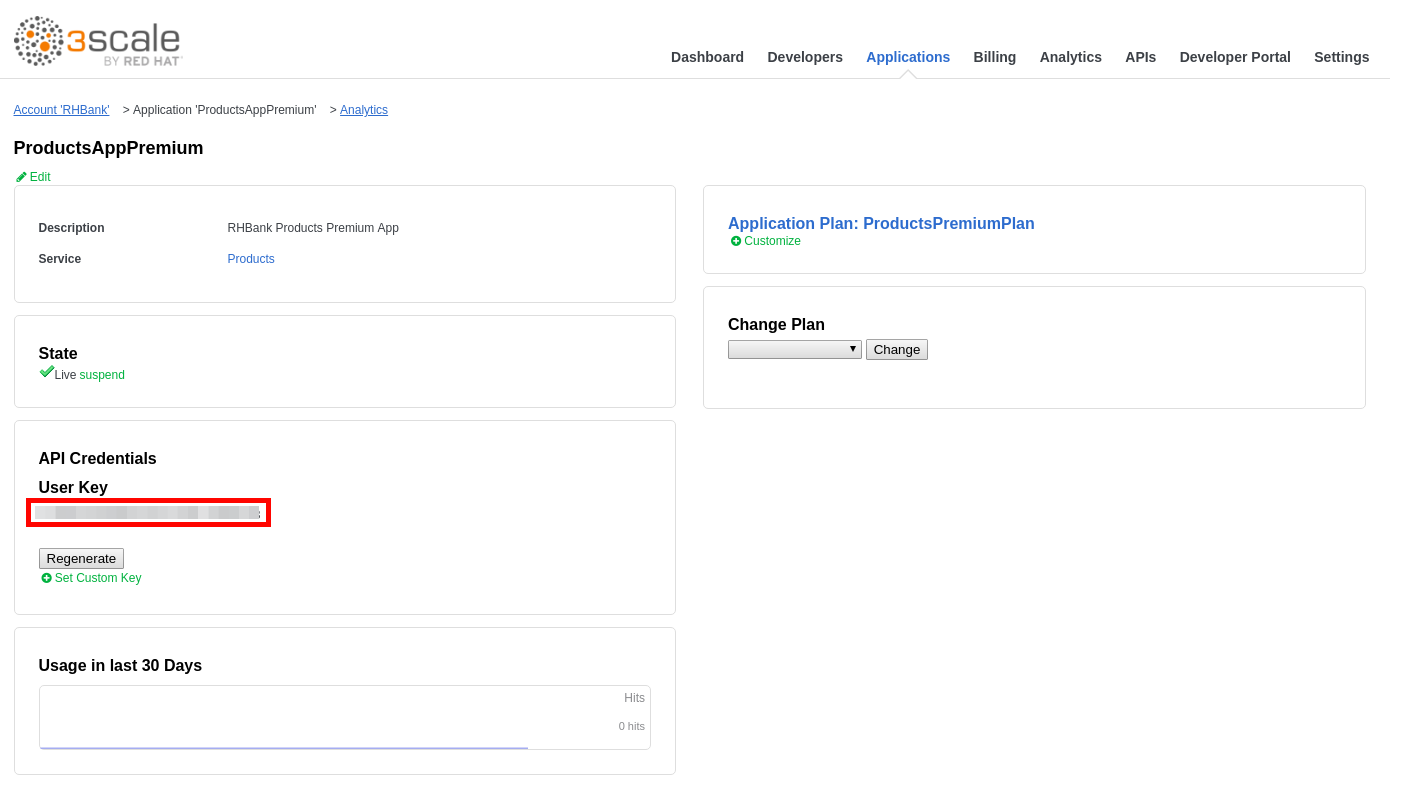
Task: Click the green plus Customize icon
Action: point(736,241)
